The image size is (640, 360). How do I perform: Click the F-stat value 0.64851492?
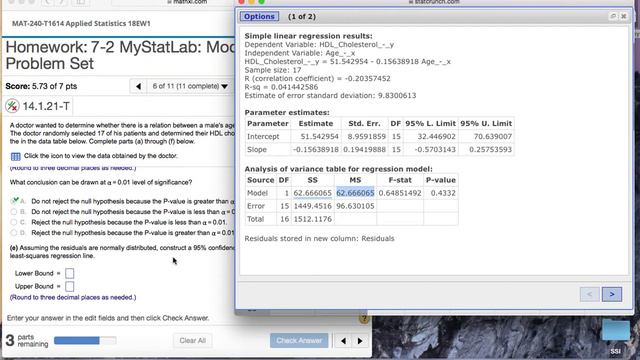coord(400,193)
